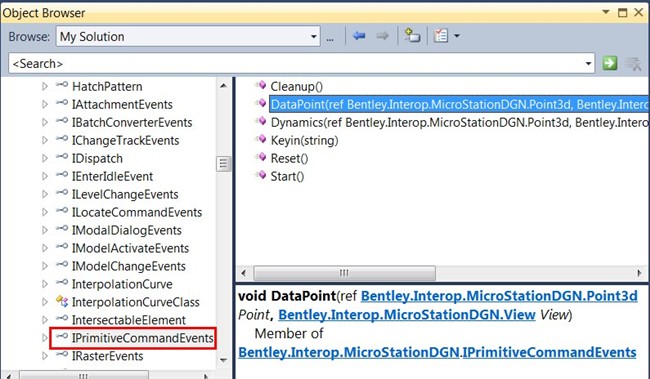
Task: Expand the IChangeTrackEvents node
Action: click(45, 140)
